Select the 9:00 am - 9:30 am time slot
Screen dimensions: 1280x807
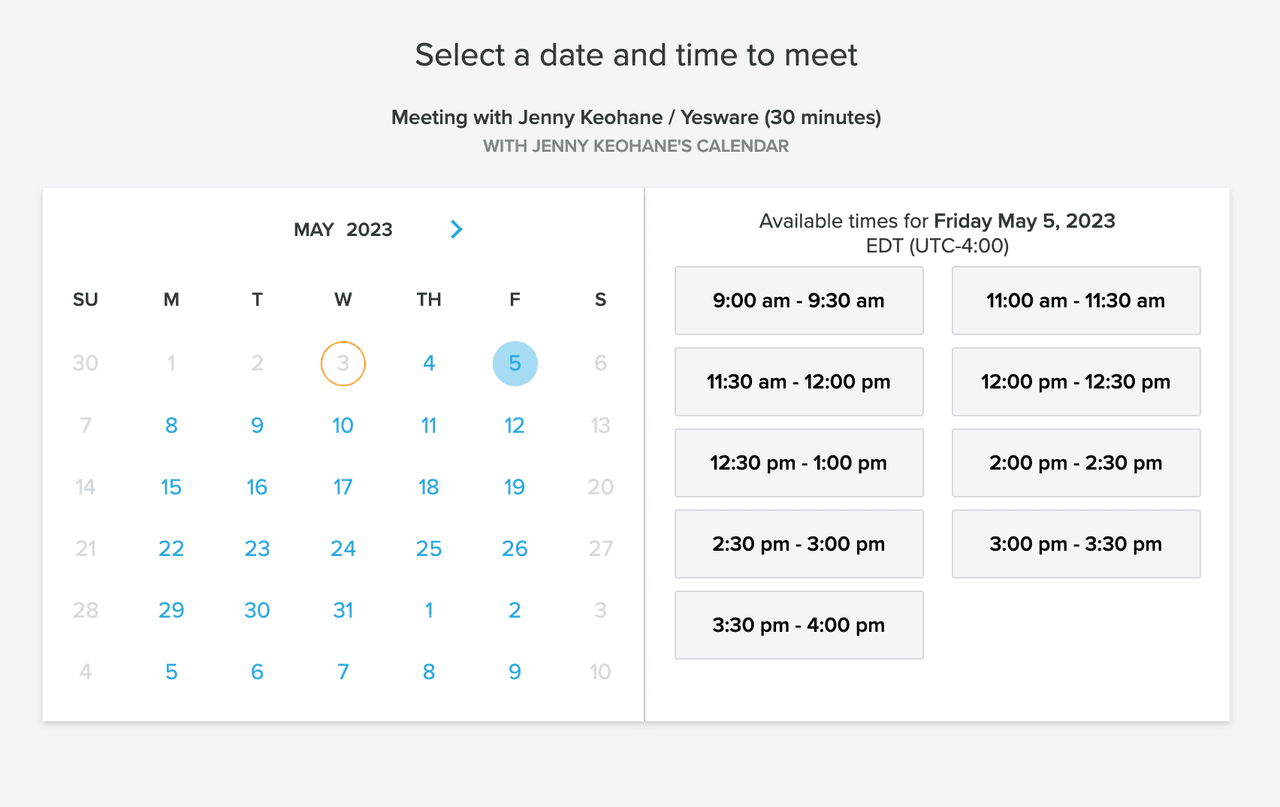click(x=799, y=300)
